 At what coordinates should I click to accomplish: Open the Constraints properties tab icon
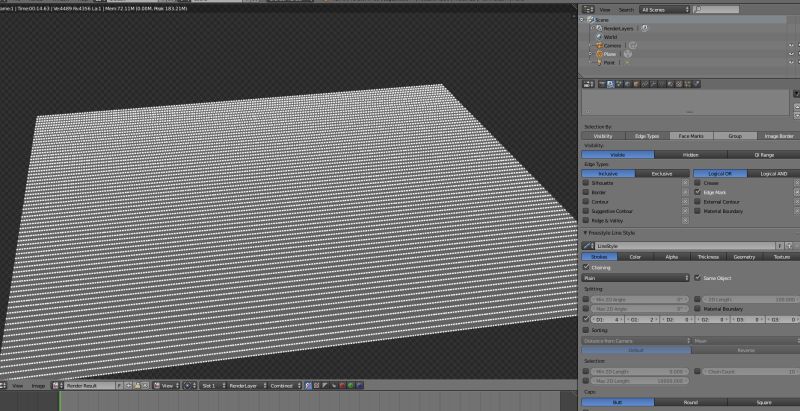(x=644, y=84)
